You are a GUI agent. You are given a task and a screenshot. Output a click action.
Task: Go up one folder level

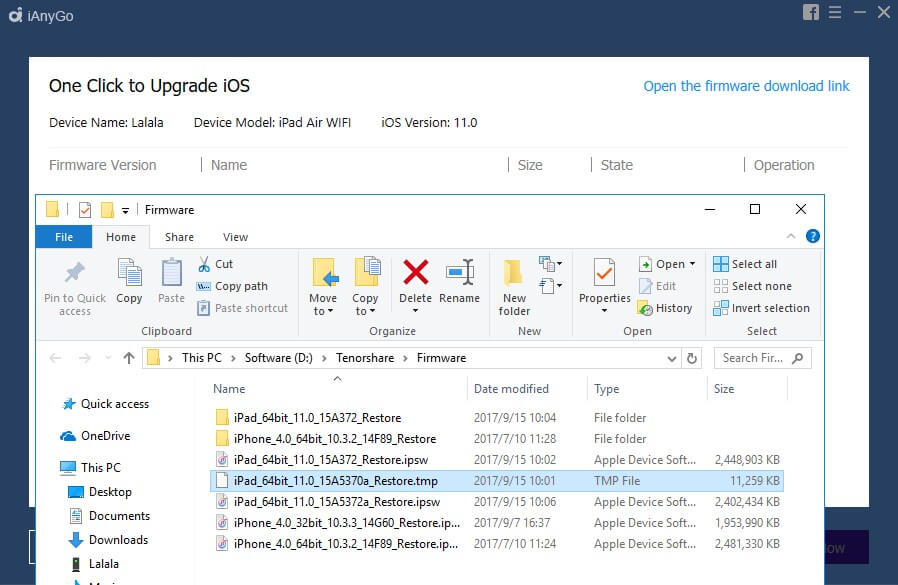tap(129, 358)
